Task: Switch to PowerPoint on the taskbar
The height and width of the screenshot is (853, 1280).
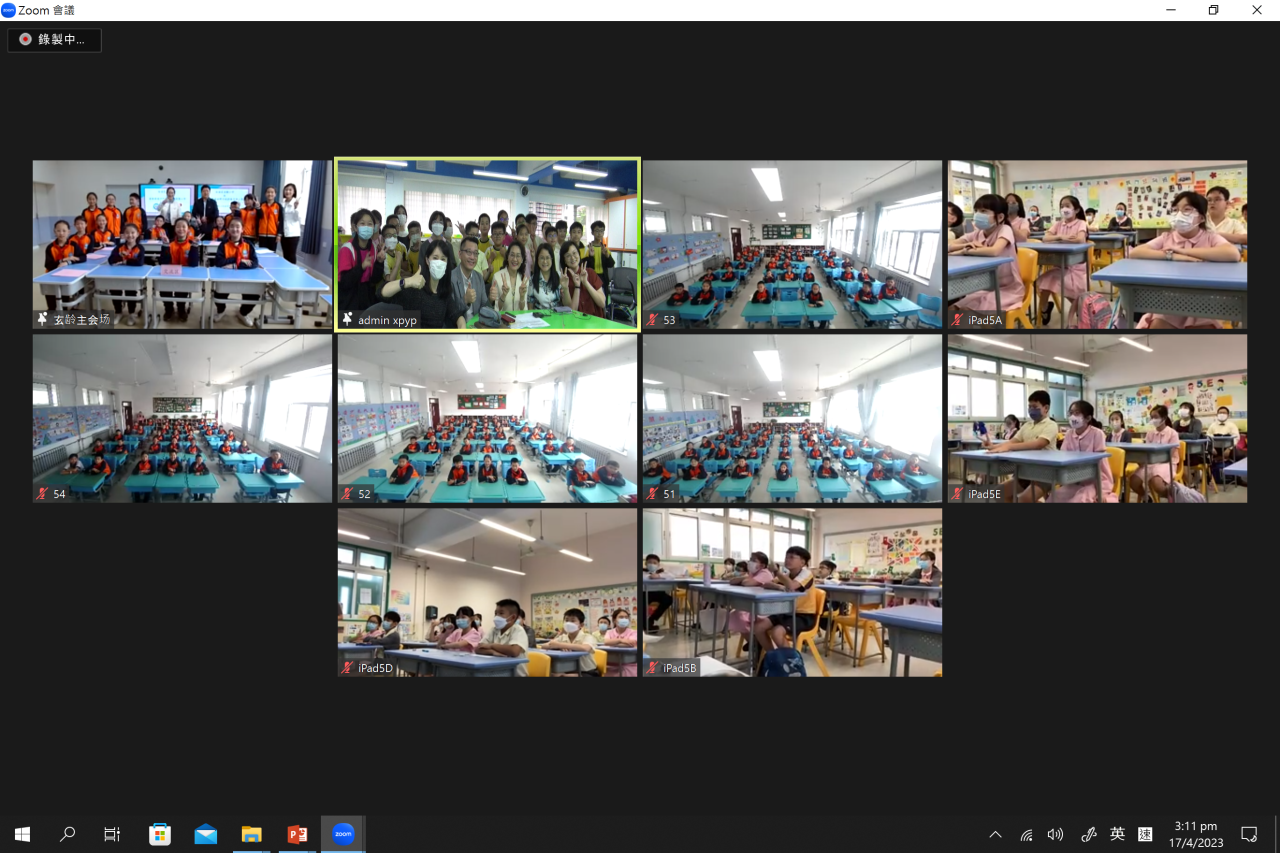Action: pos(297,834)
